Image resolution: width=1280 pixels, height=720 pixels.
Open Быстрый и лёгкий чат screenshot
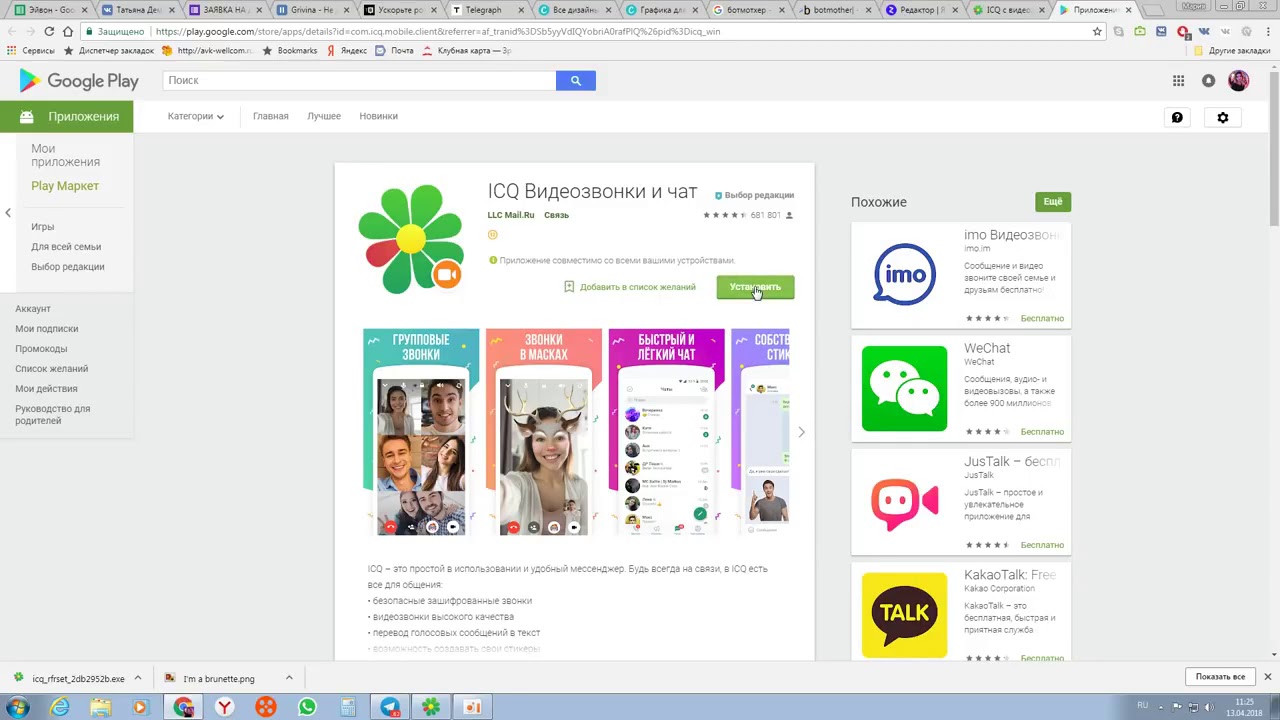(x=667, y=432)
